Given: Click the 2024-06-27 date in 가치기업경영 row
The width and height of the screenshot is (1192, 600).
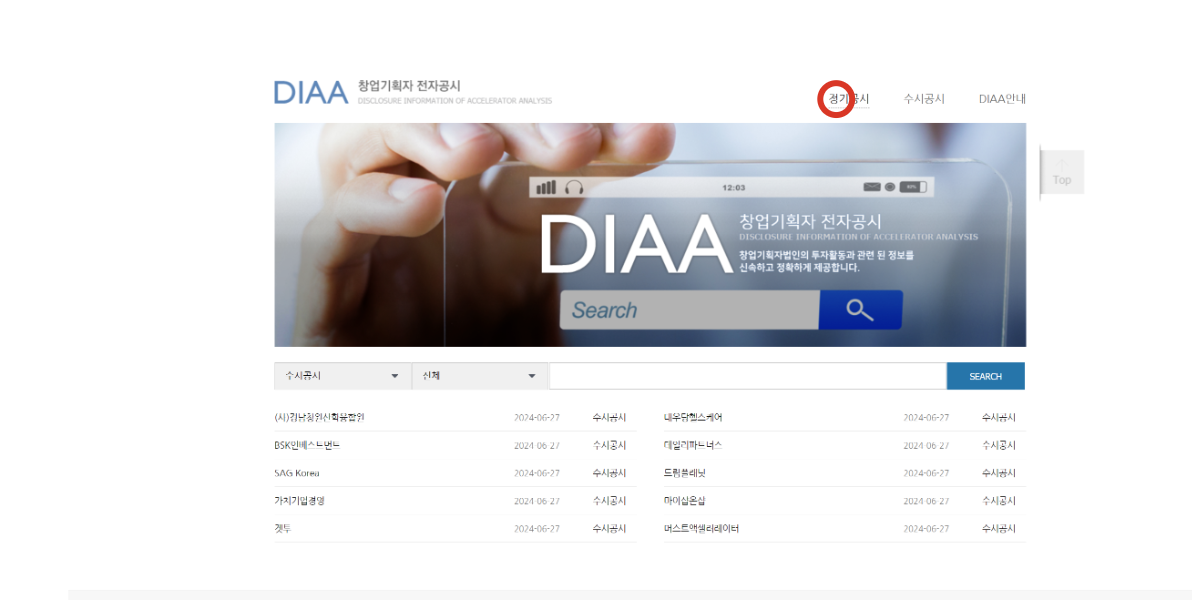Looking at the screenshot, I should point(537,500).
